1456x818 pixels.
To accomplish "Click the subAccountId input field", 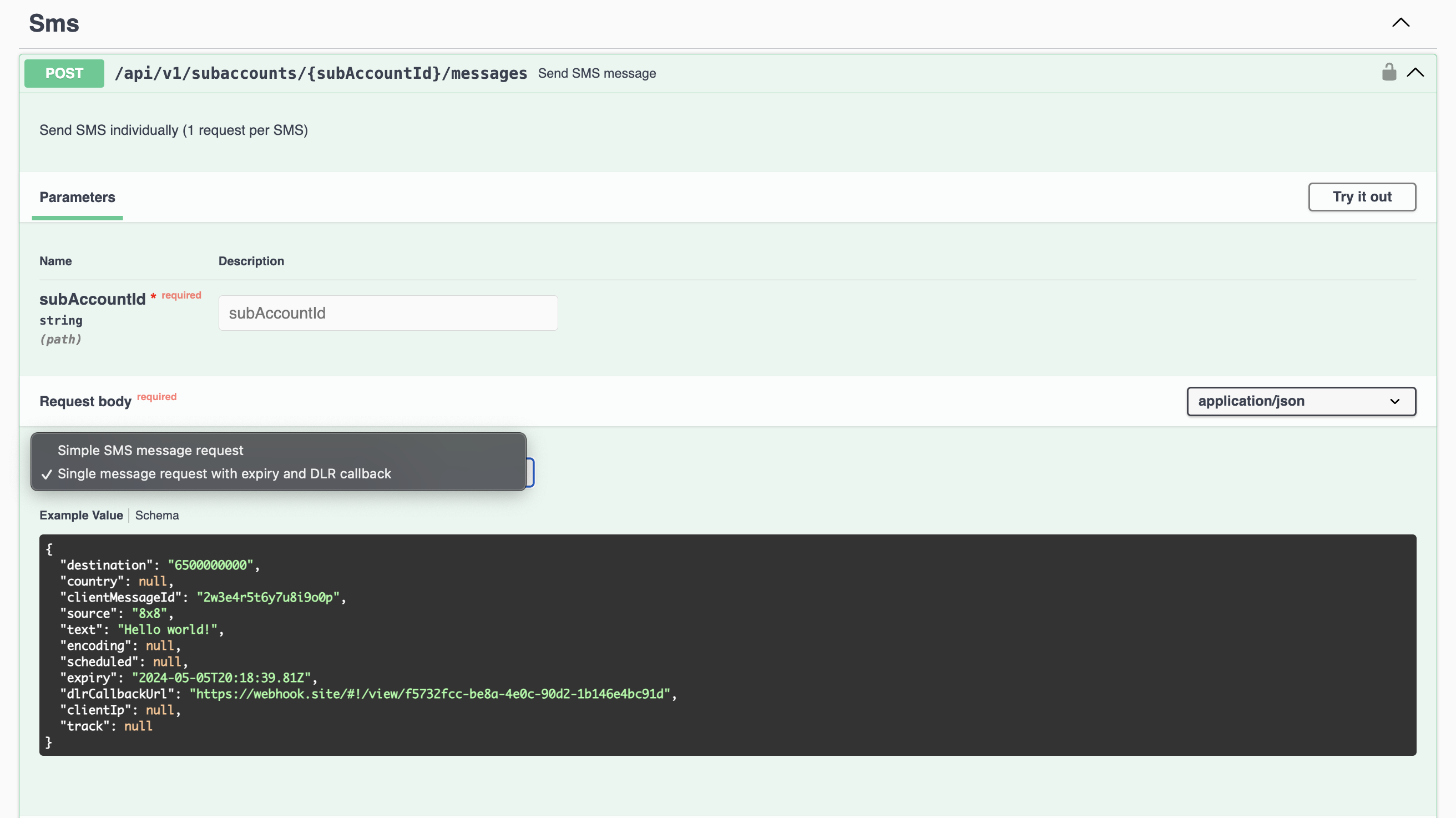I will coord(388,312).
